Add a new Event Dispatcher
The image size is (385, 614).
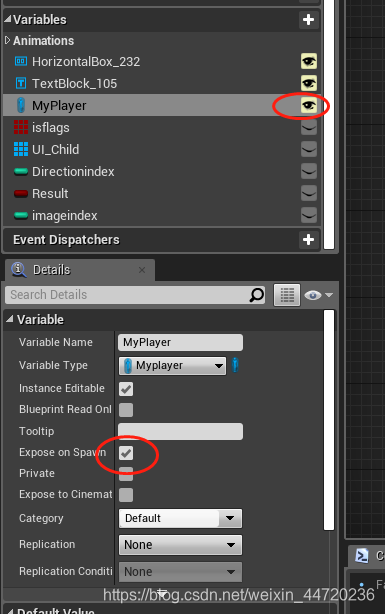pyautogui.click(x=308, y=240)
